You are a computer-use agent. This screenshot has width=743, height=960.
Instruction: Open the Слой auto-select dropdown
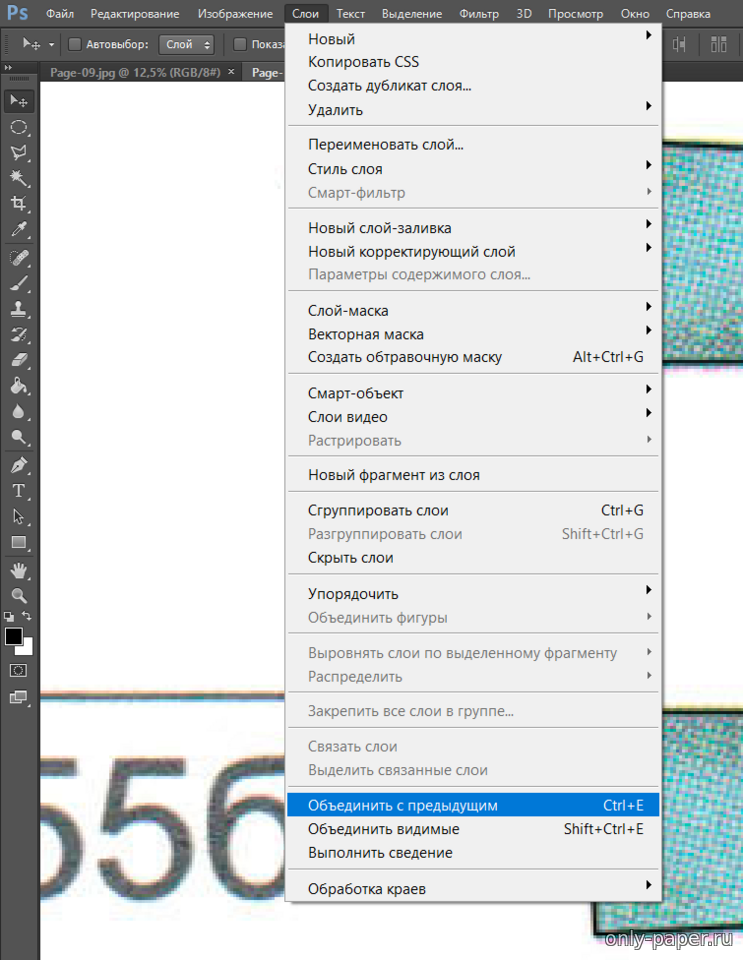(x=188, y=45)
